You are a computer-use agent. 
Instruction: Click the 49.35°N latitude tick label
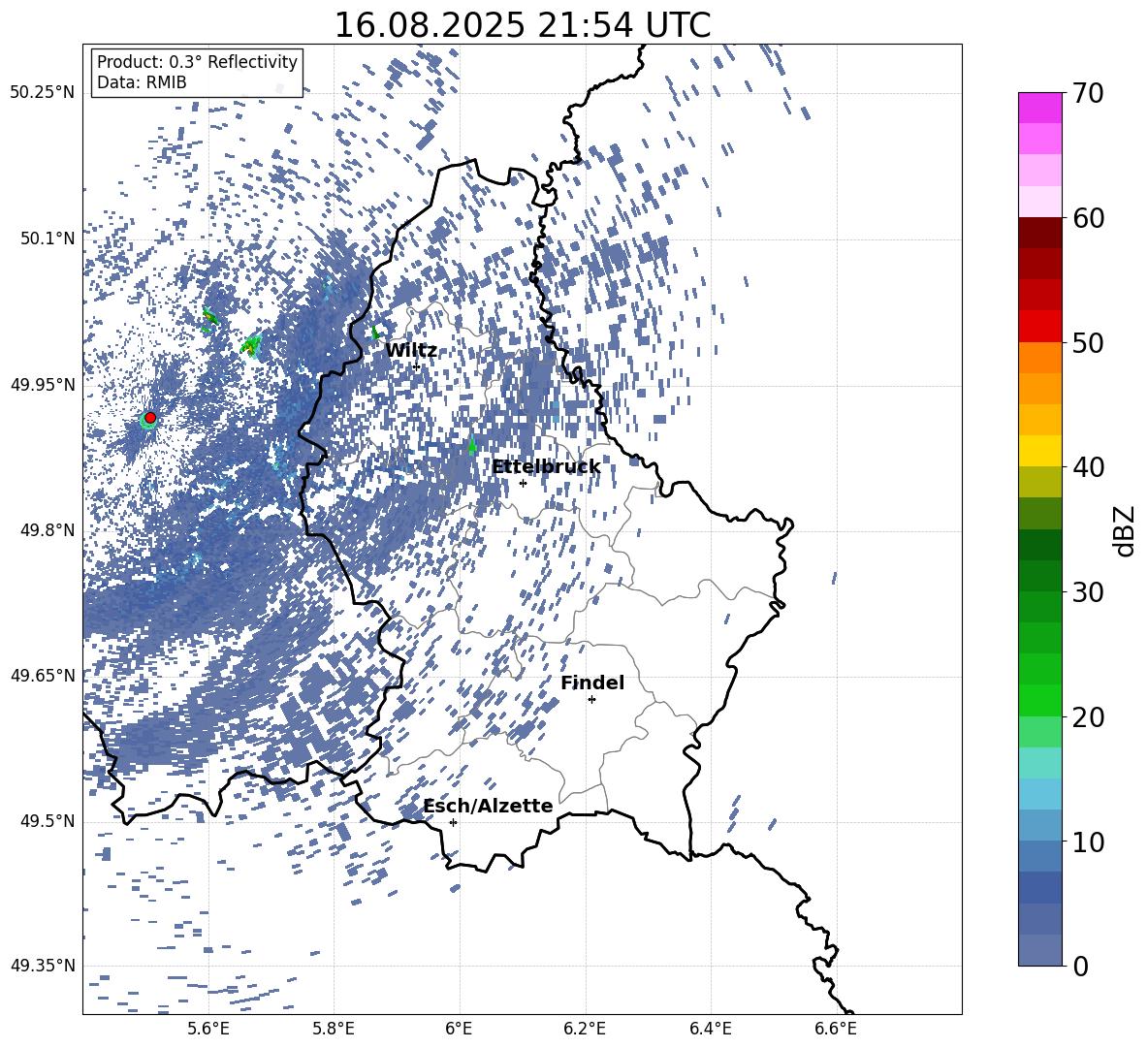click(x=43, y=966)
